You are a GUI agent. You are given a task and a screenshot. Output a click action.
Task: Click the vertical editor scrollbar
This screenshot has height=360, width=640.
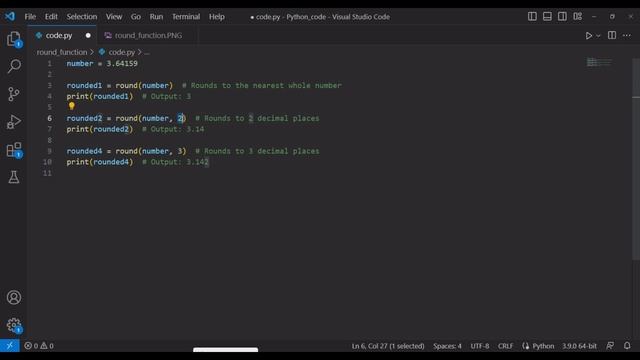click(x=636, y=159)
